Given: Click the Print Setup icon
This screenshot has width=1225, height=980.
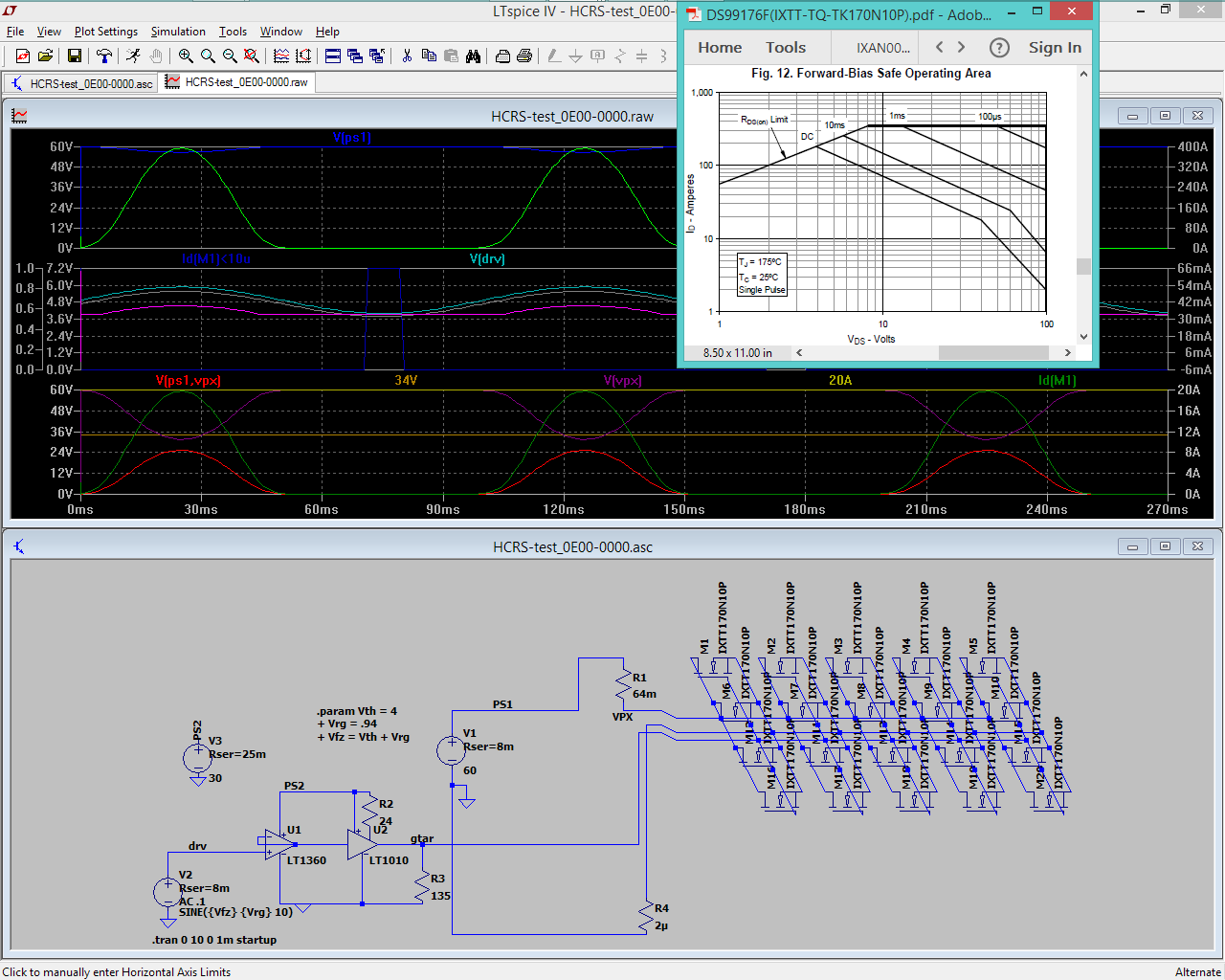Looking at the screenshot, I should click(502, 56).
